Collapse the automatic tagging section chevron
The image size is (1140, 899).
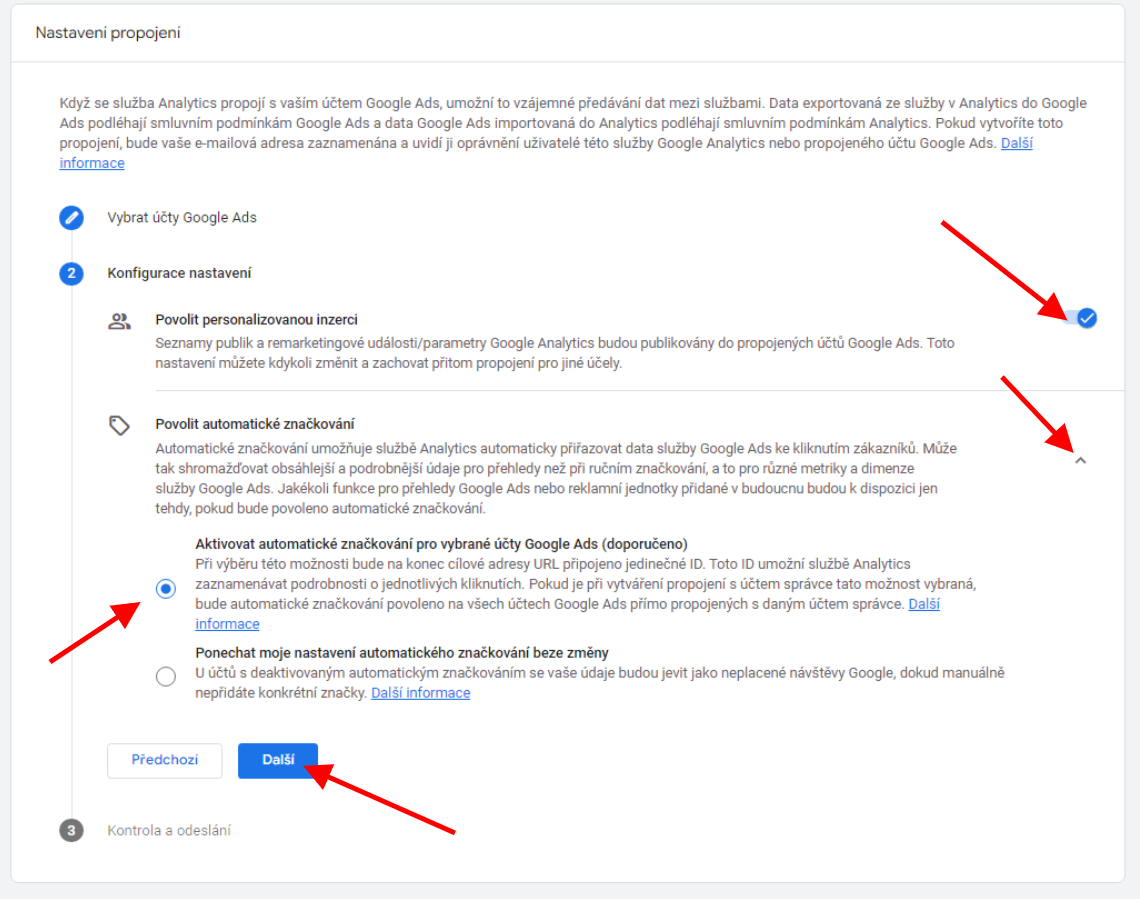pyautogui.click(x=1080, y=460)
